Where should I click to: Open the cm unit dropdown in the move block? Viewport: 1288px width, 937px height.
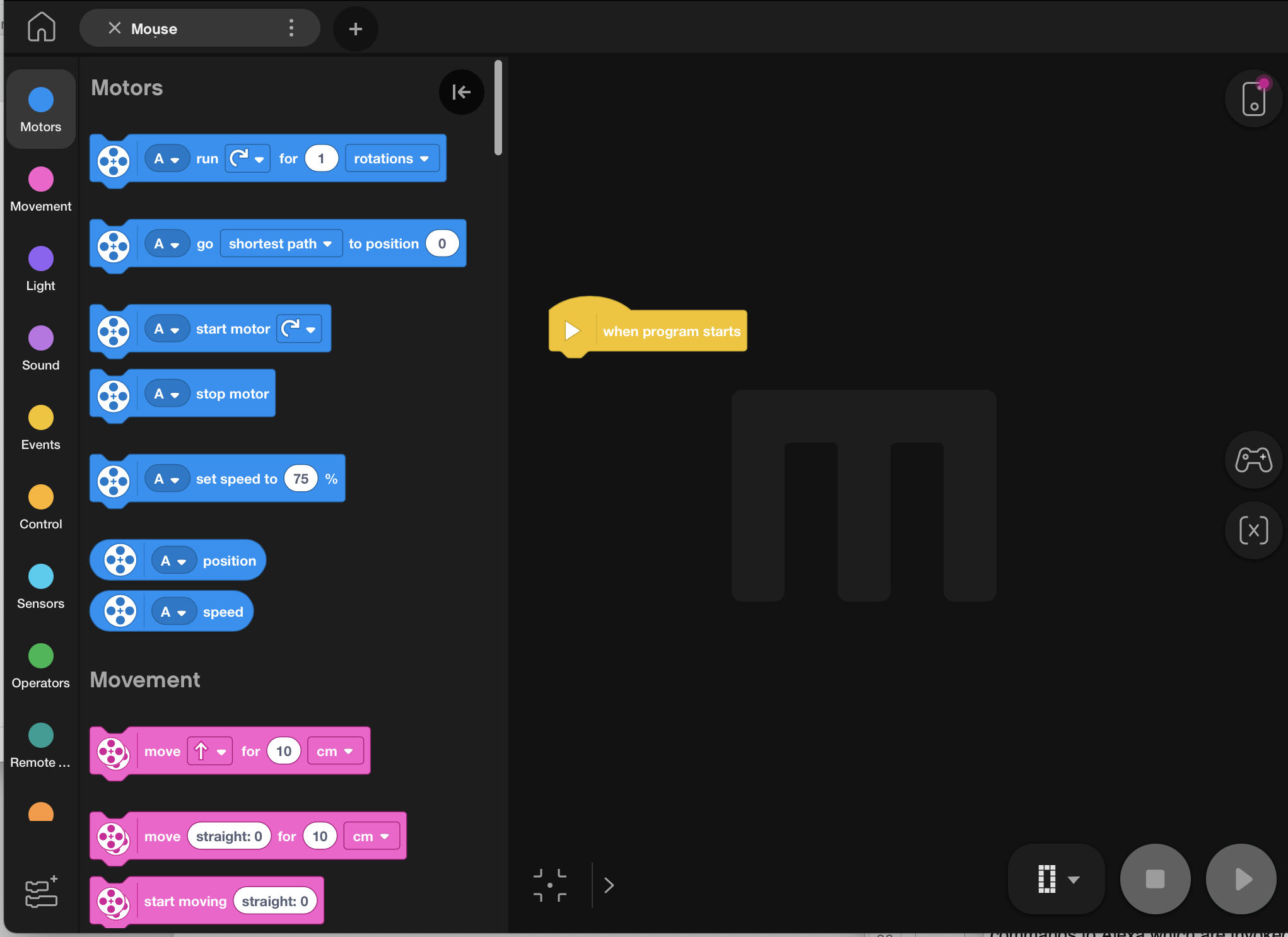335,752
